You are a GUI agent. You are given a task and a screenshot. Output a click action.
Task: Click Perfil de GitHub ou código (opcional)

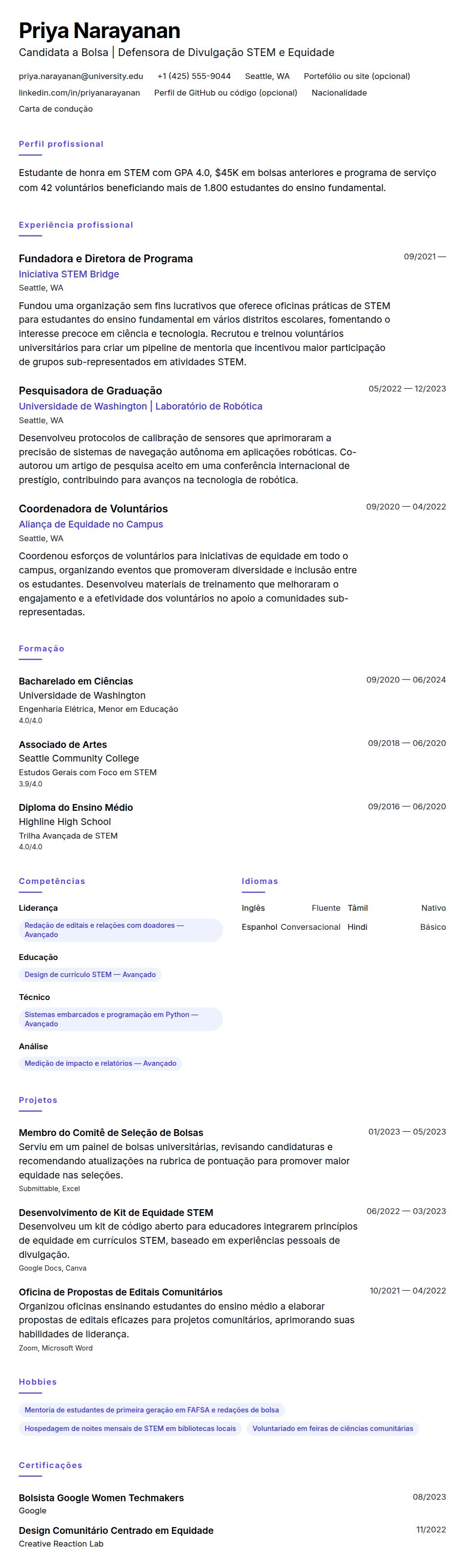(225, 93)
